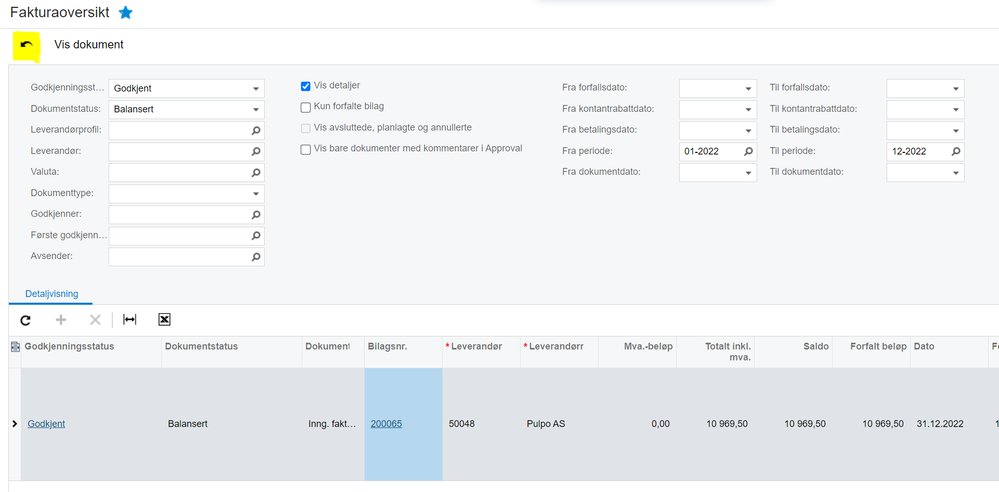
Task: Open the Godkjent status link
Action: pyautogui.click(x=46, y=424)
